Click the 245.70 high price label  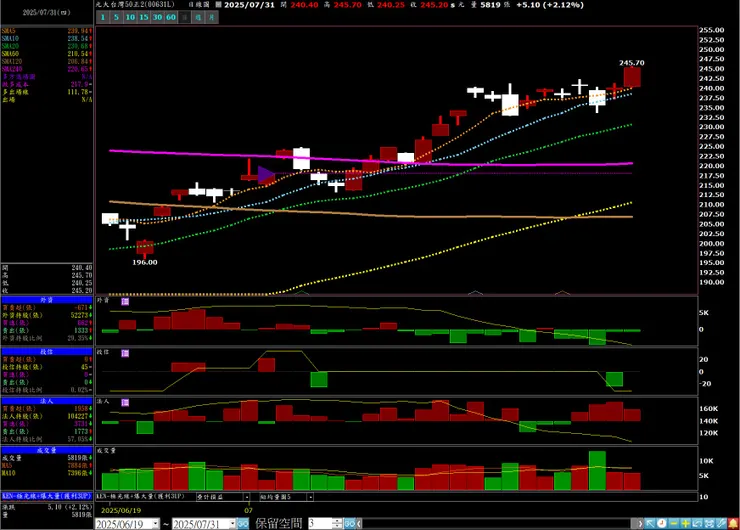pyautogui.click(x=632, y=63)
